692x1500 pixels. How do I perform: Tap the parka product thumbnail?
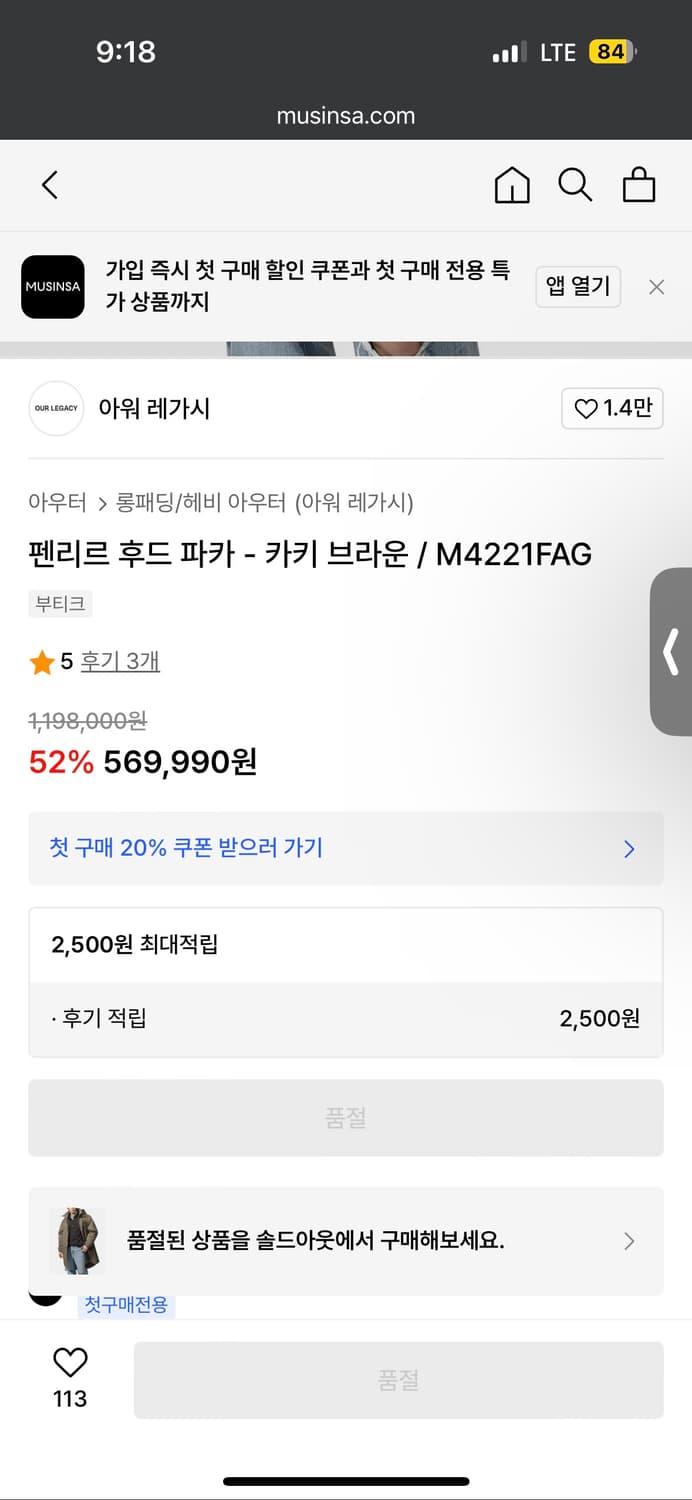click(x=79, y=1241)
